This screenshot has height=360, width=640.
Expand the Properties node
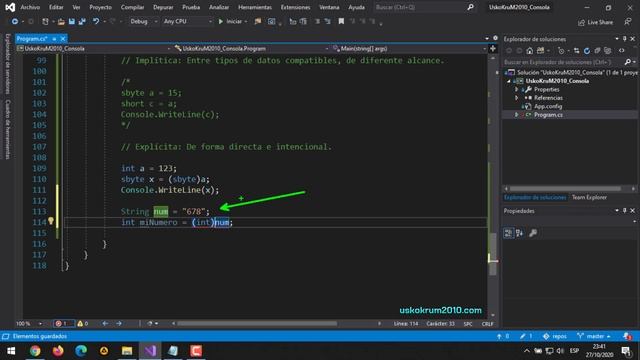(516, 89)
